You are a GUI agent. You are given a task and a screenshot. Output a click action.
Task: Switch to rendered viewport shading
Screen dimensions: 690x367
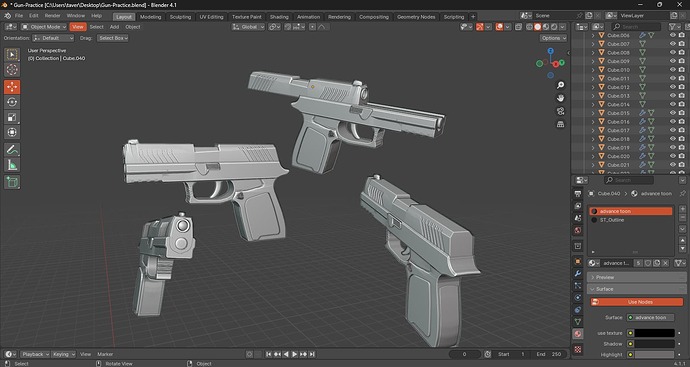pyautogui.click(x=554, y=27)
